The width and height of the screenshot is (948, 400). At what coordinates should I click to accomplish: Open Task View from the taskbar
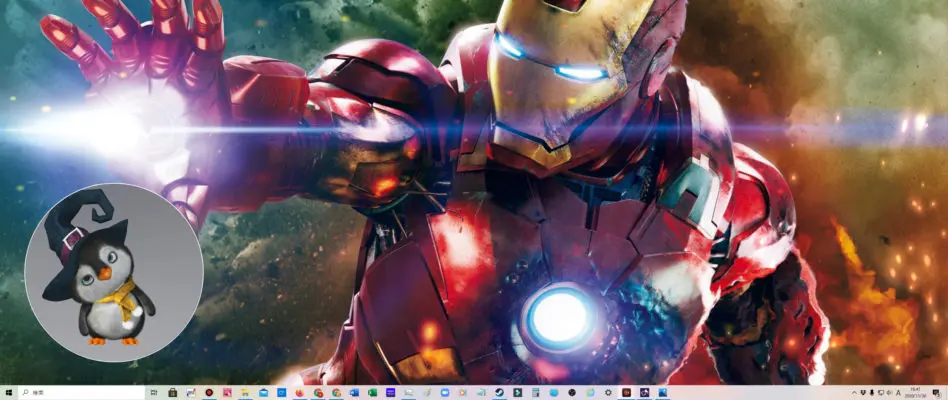154,393
